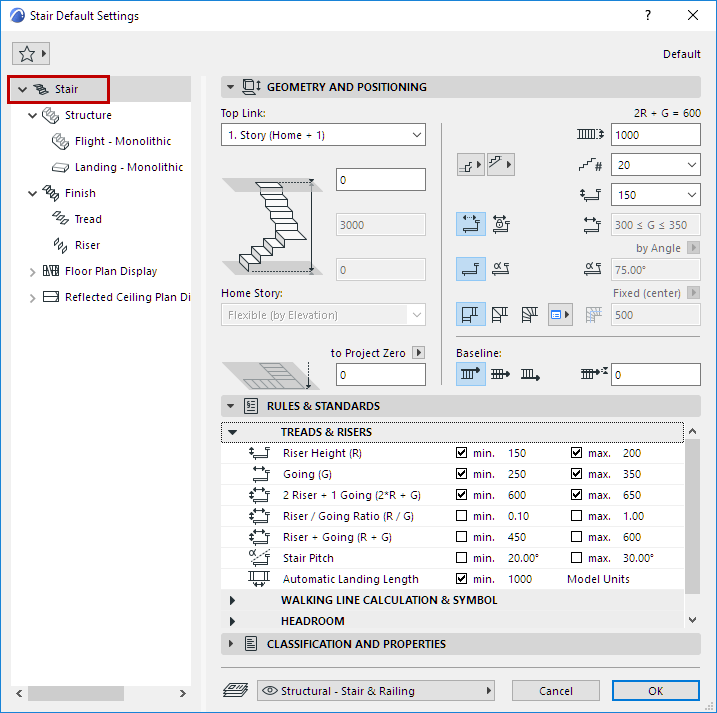Enable Riser / Going Ratio min rule
The width and height of the screenshot is (717, 713).
(461, 516)
